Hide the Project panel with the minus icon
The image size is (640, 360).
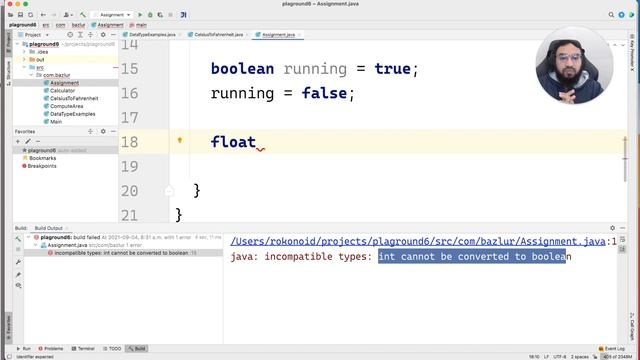(113, 35)
